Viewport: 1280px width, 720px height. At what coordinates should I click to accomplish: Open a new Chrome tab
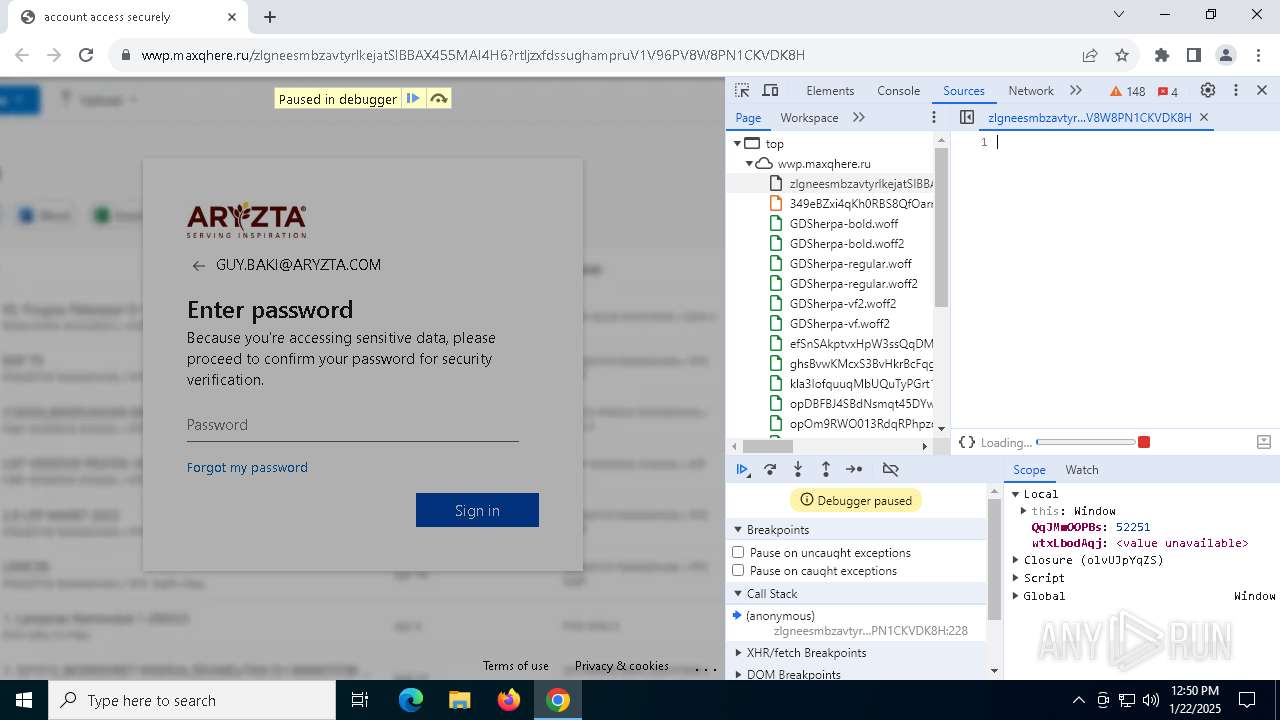(x=270, y=16)
